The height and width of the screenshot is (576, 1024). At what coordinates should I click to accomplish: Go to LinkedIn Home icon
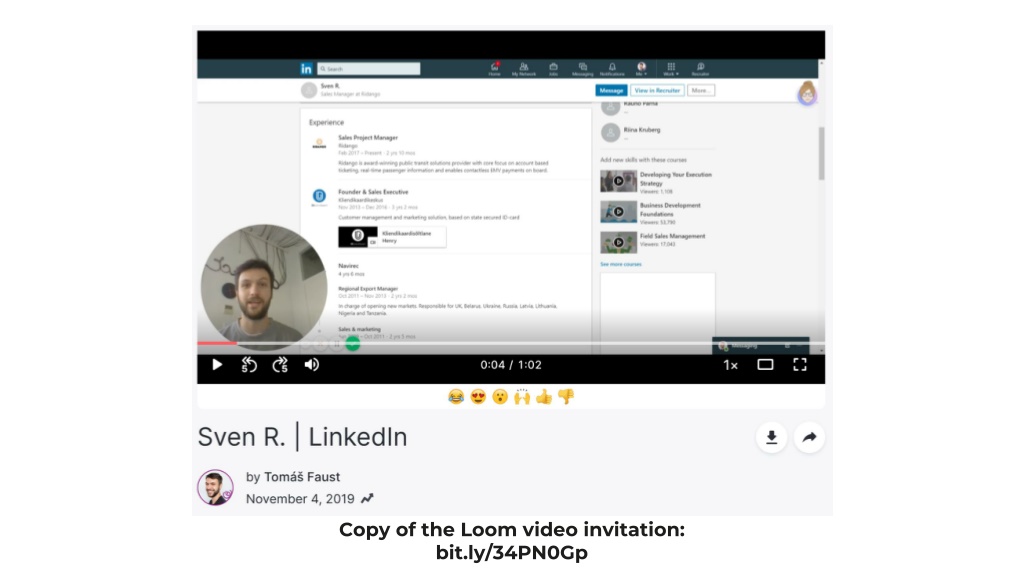[x=494, y=69]
